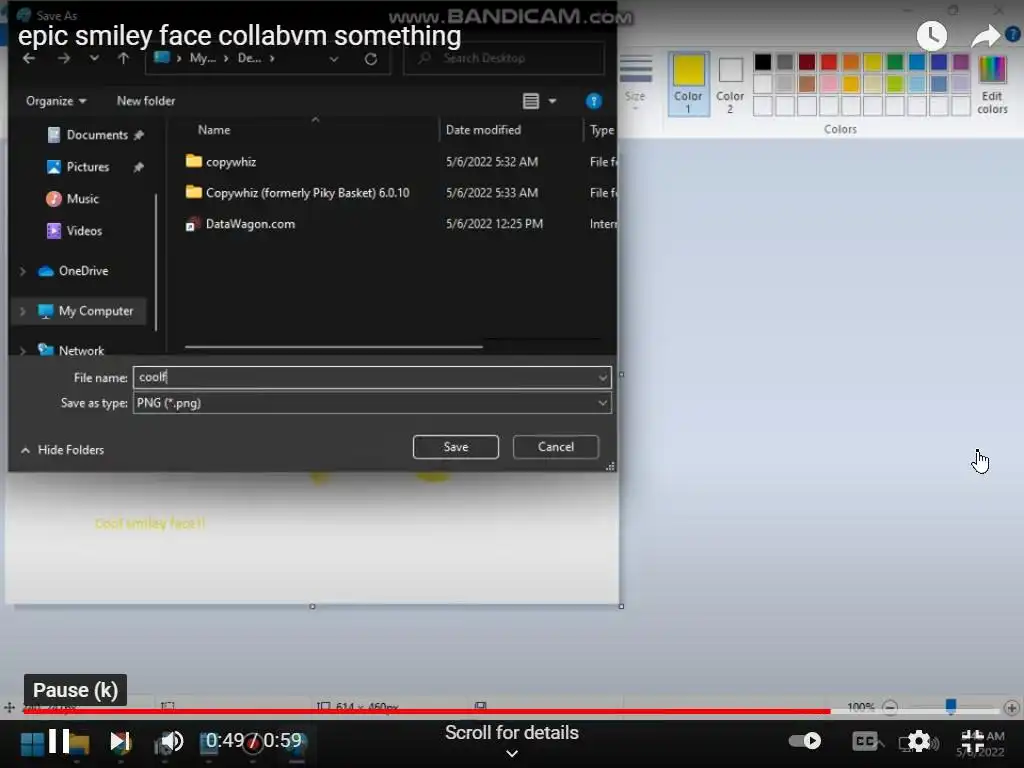Skip to the next video
This screenshot has width=1024, height=768.
pos(120,741)
